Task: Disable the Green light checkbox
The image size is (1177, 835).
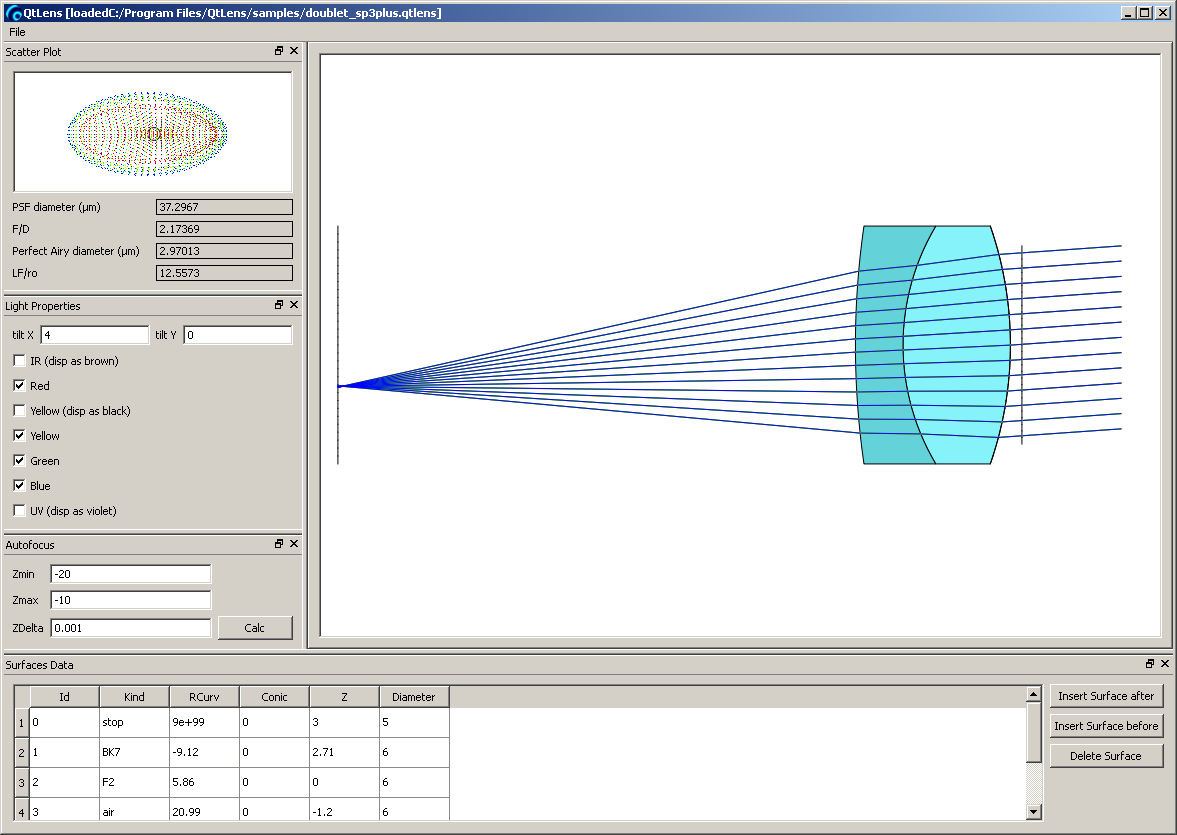Action: [x=20, y=461]
